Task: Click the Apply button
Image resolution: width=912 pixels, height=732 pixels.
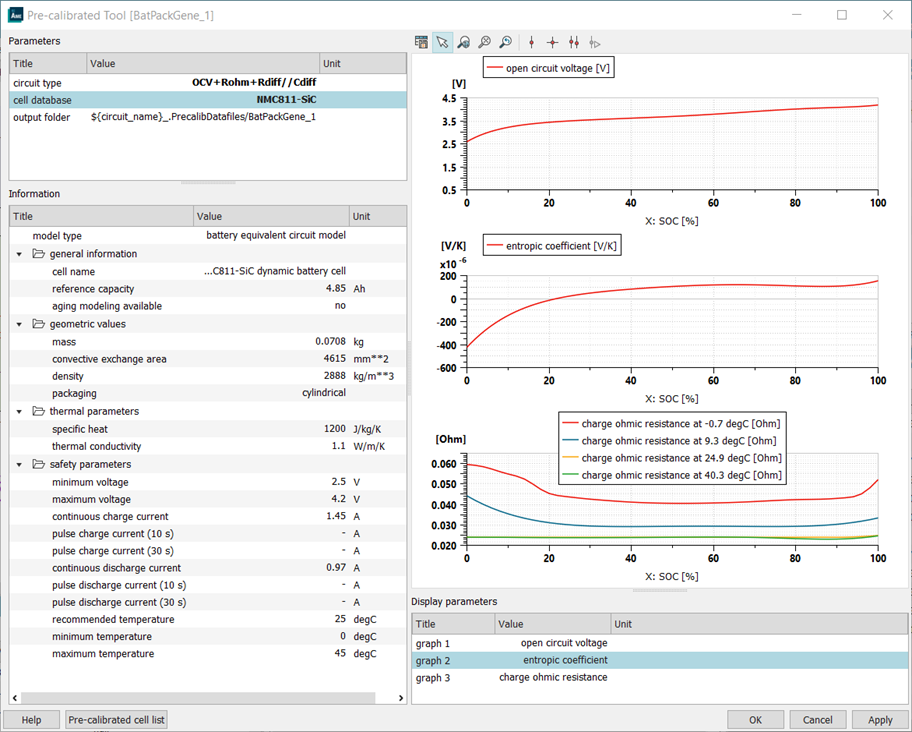Action: coord(879,719)
